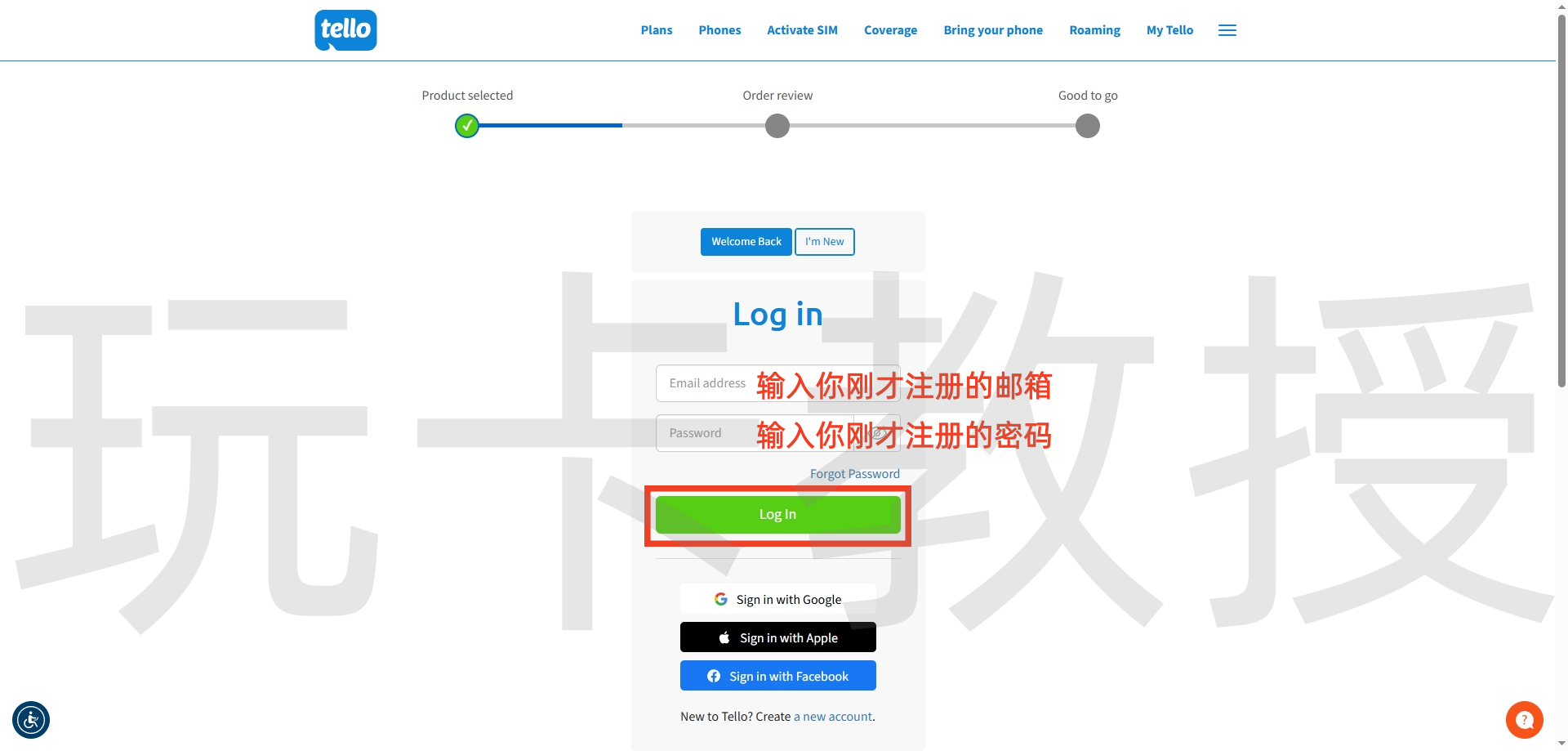Sign in with Apple

777,637
